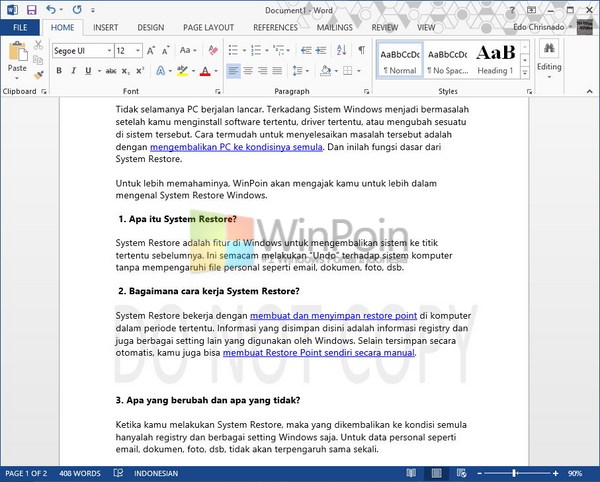Image resolution: width=600 pixels, height=482 pixels.
Task: Adjust the zoom slider handle
Action: [515, 473]
